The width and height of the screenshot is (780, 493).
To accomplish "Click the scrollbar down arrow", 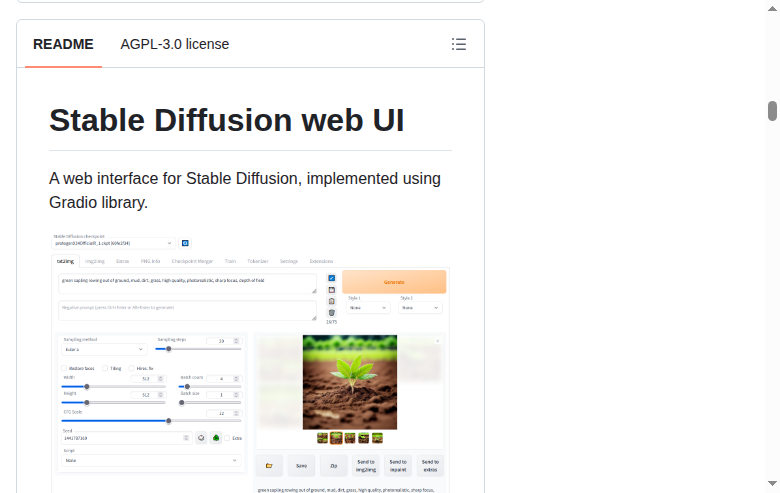I will coord(772,483).
